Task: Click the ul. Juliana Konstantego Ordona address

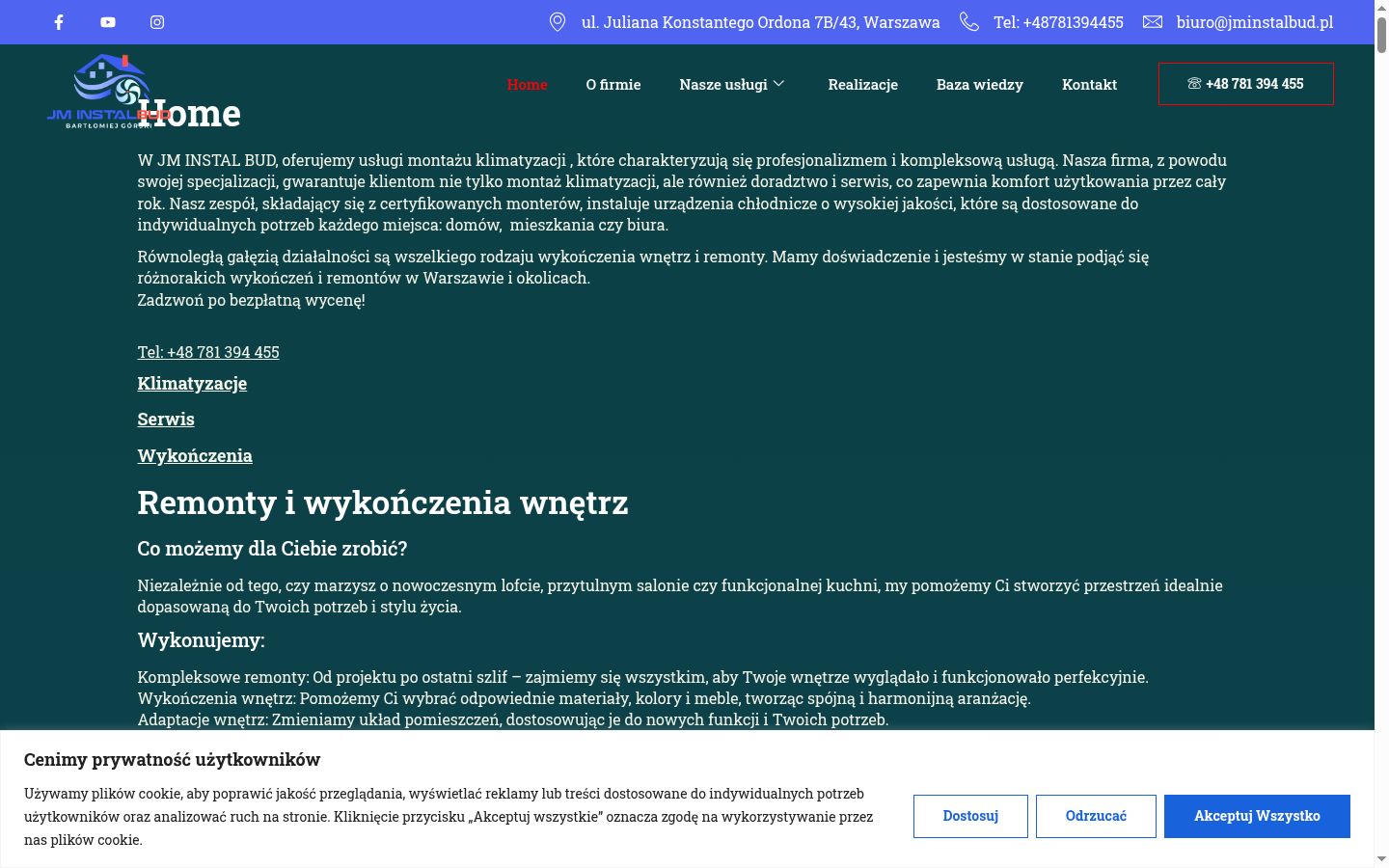Action: (761, 22)
